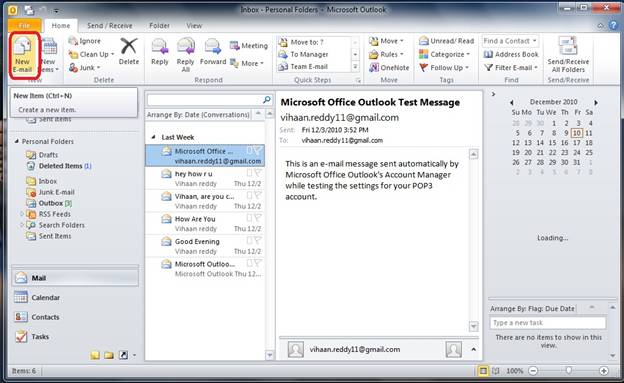Screen dimensions: 624x383
Task: Open the Move dropdown
Action: pyautogui.click(x=386, y=41)
